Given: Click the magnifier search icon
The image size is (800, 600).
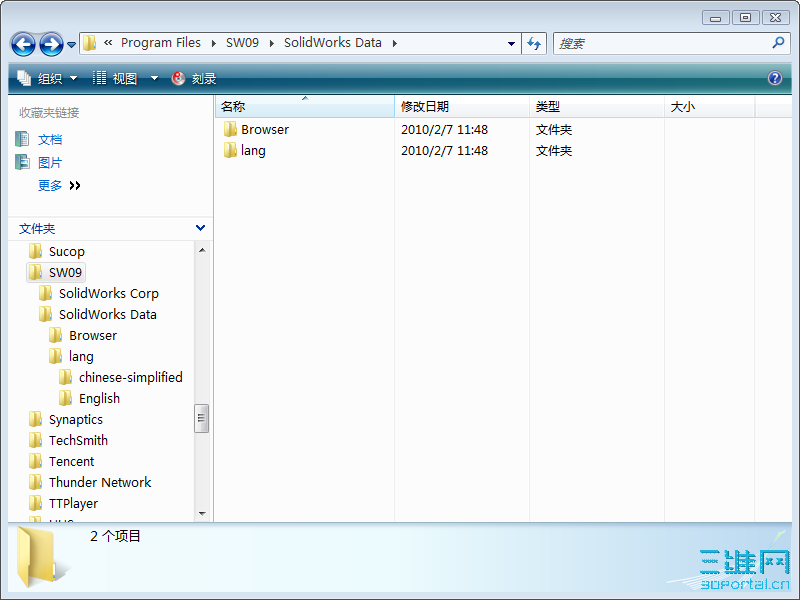Looking at the screenshot, I should coord(778,43).
